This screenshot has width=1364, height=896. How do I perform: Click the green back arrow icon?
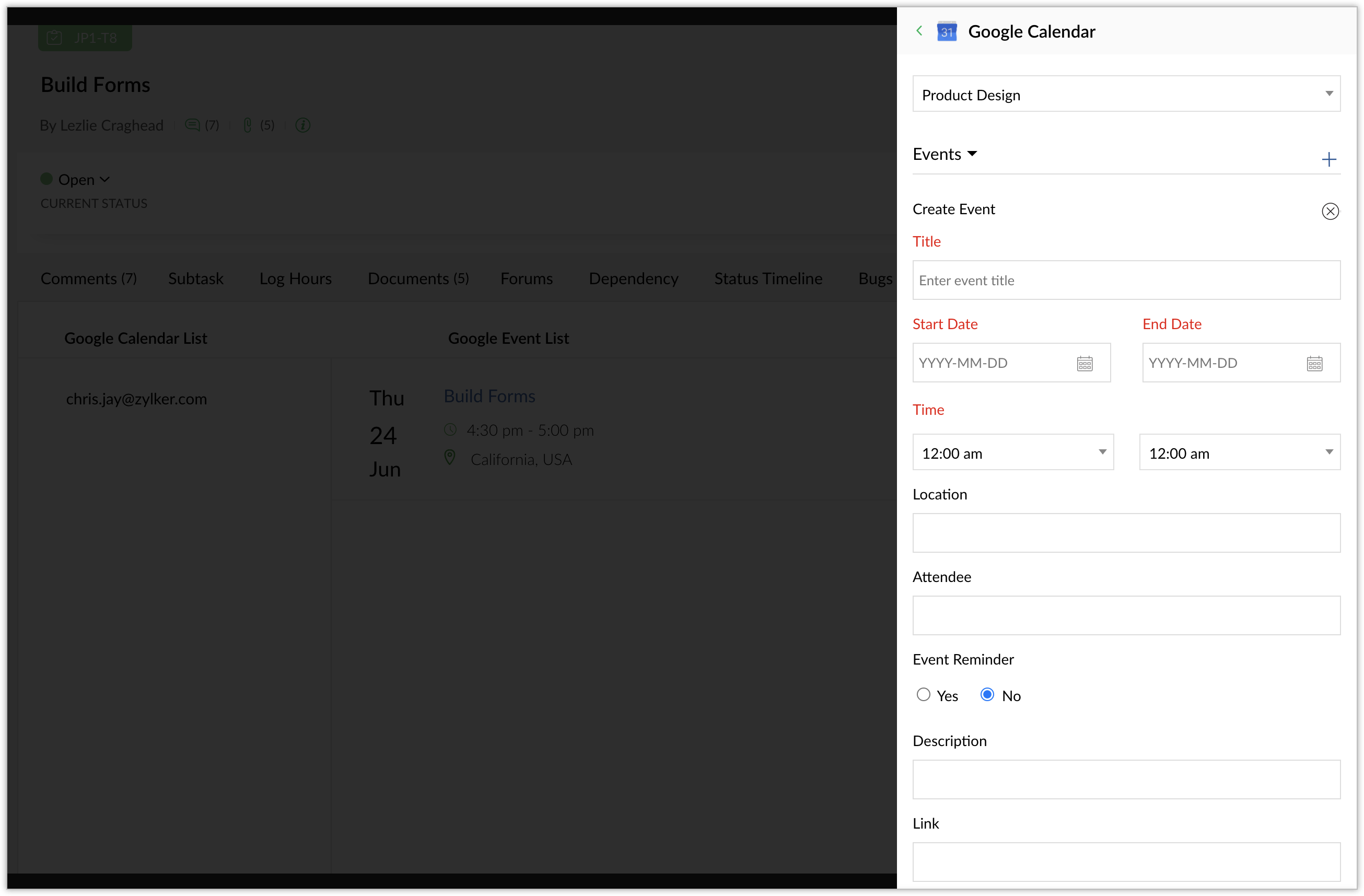[919, 31]
